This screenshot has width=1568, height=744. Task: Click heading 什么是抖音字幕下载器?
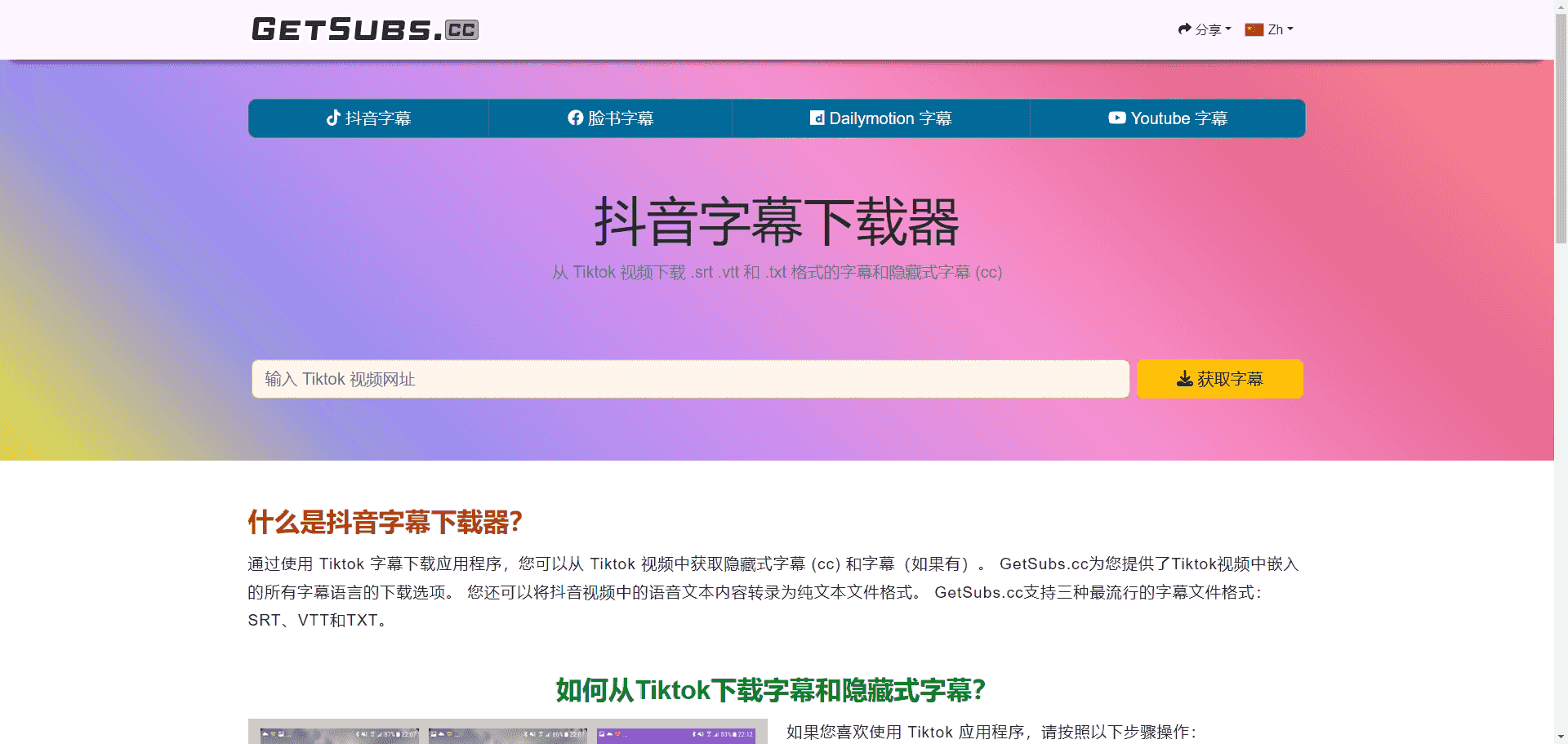click(385, 523)
